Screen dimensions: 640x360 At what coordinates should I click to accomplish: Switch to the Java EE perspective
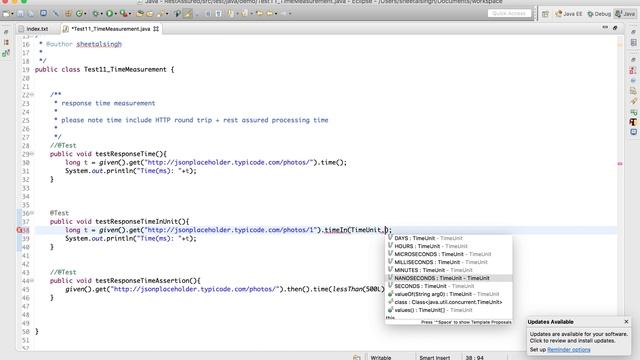click(x=569, y=14)
